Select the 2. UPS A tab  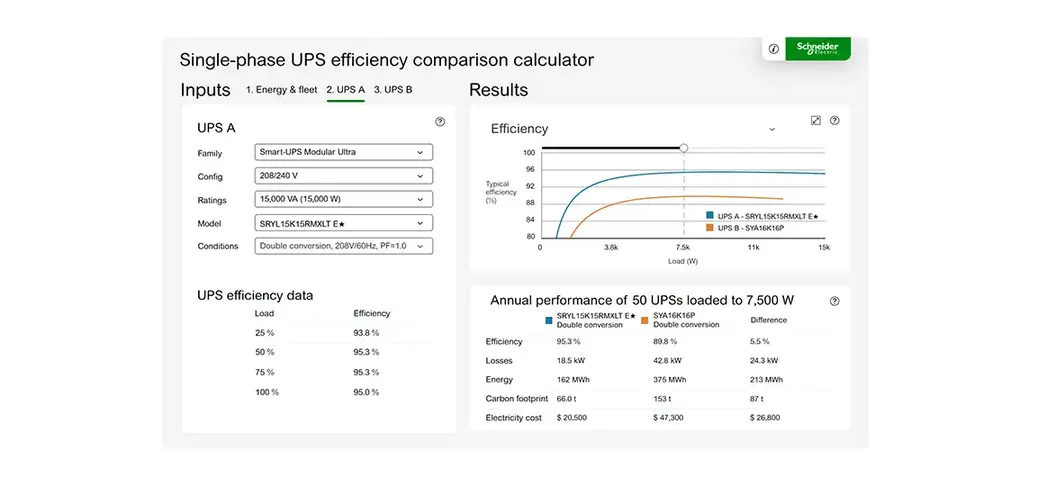[346, 89]
